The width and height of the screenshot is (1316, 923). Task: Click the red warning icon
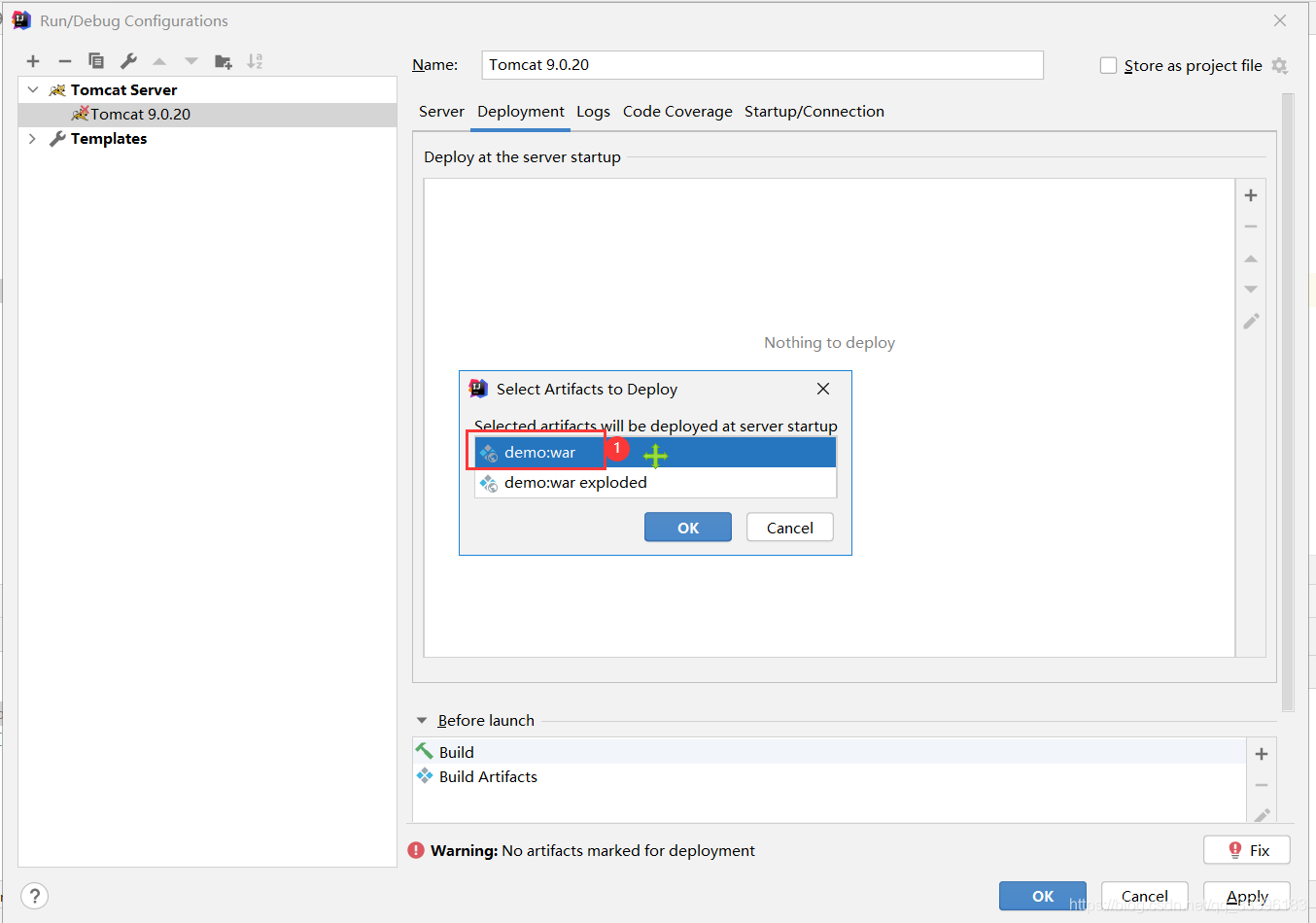point(416,850)
